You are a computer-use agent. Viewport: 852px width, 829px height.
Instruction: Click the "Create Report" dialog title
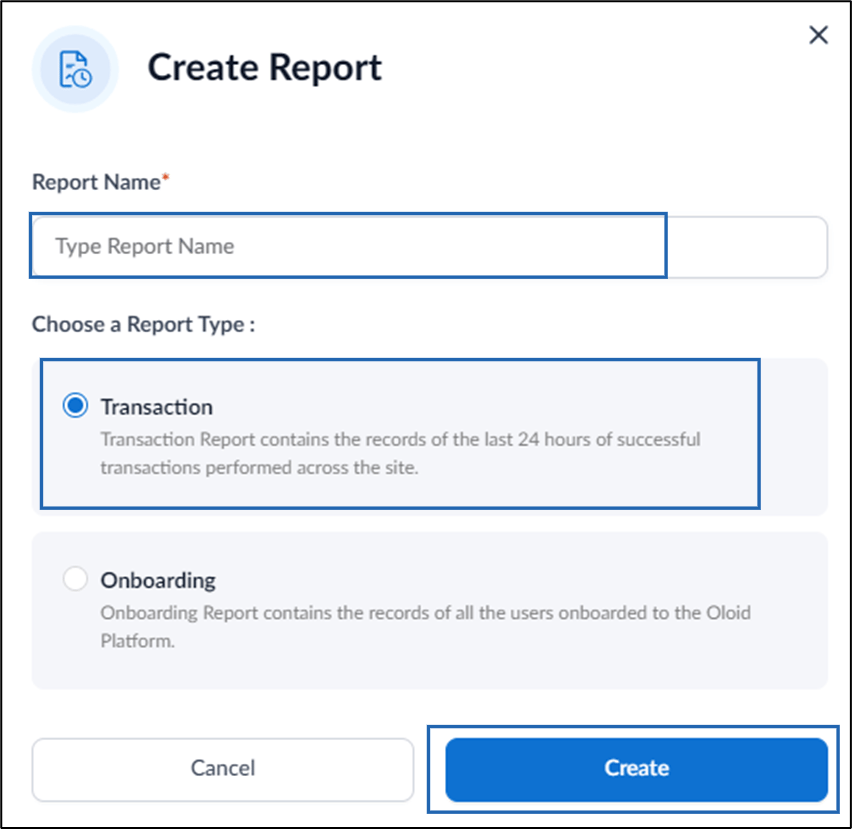[265, 68]
